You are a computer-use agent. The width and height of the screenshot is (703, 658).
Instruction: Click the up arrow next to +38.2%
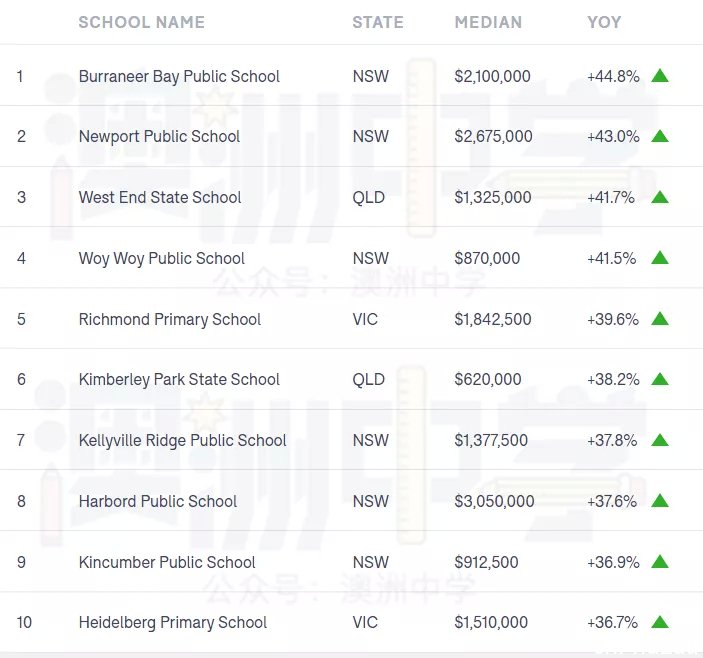coord(660,380)
